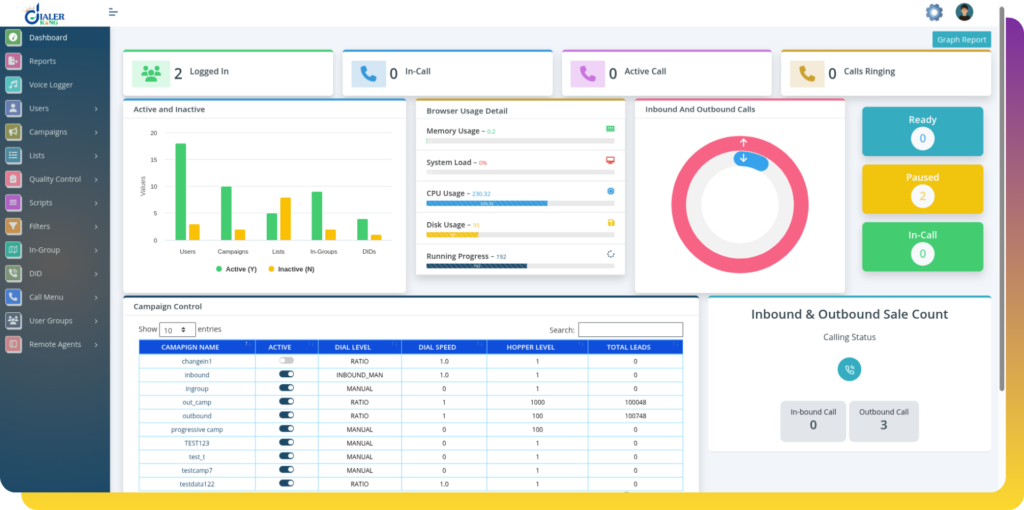Expand the Quality Control submenu chevron
Image resolution: width=1024 pixels, height=510 pixels.
[x=96, y=179]
